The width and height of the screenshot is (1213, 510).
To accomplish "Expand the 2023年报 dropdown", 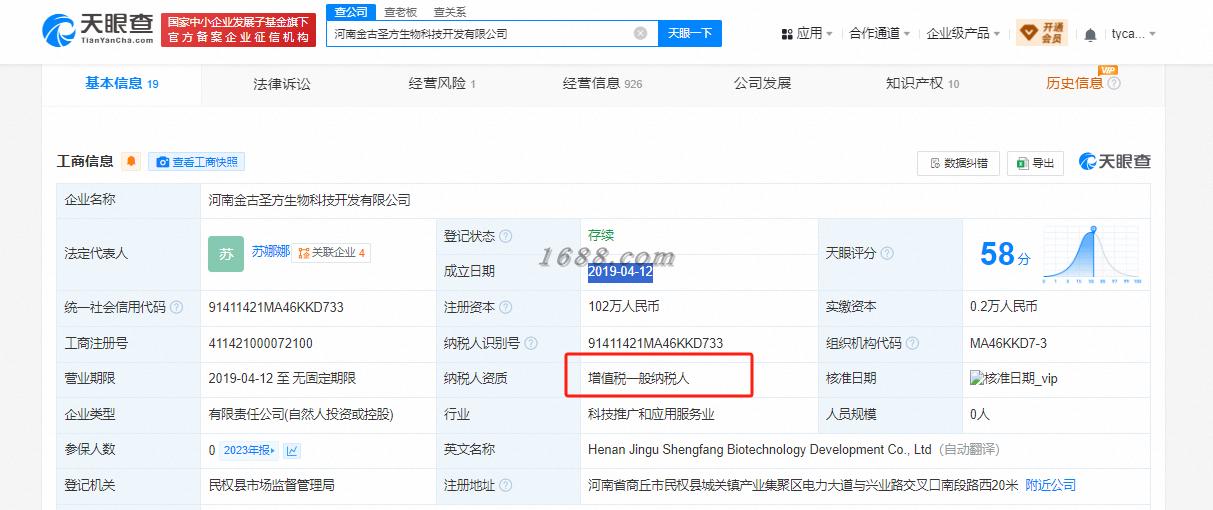I will coord(249,451).
